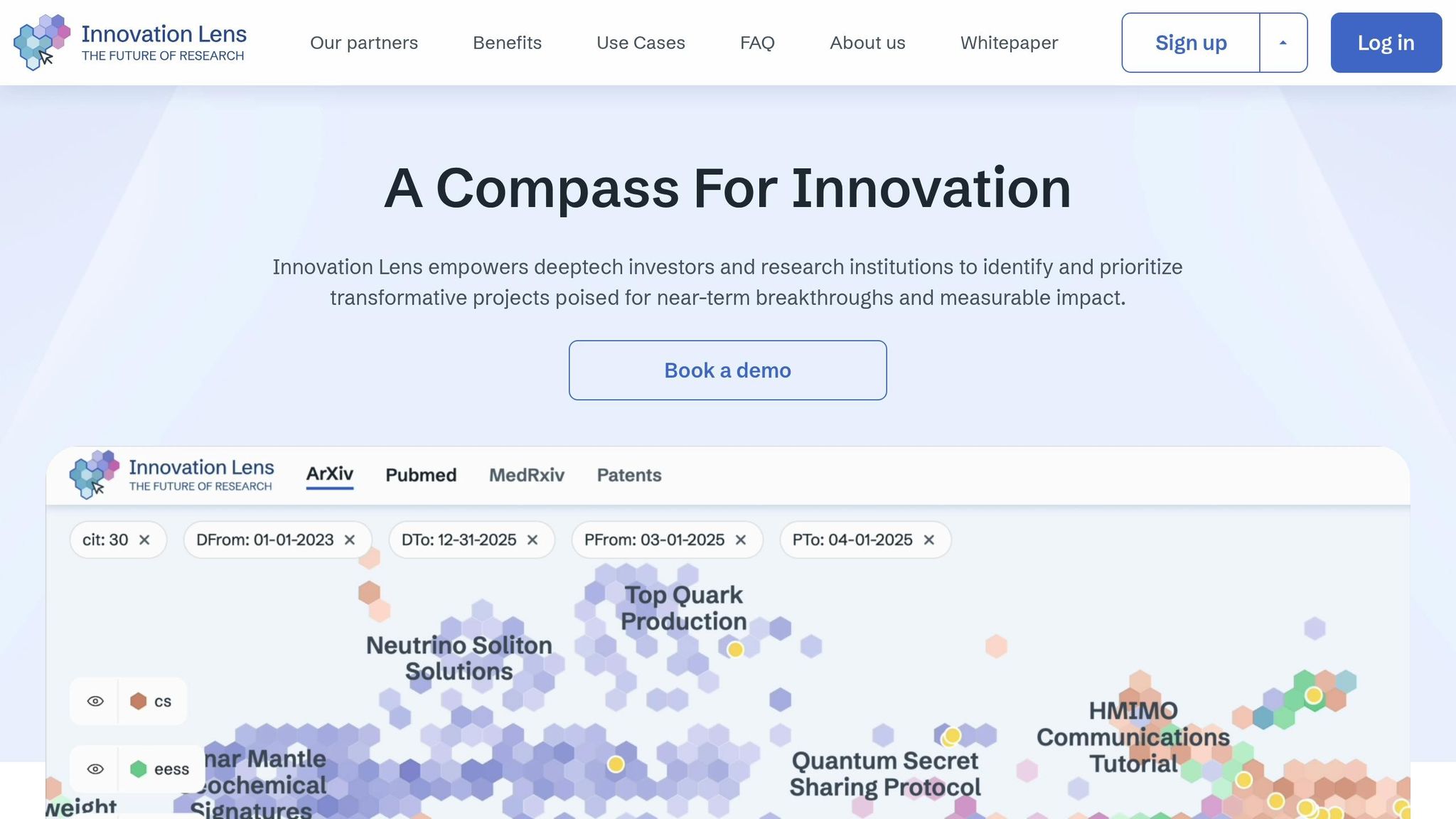
Task: Select the Patents data source tab
Action: (x=628, y=475)
